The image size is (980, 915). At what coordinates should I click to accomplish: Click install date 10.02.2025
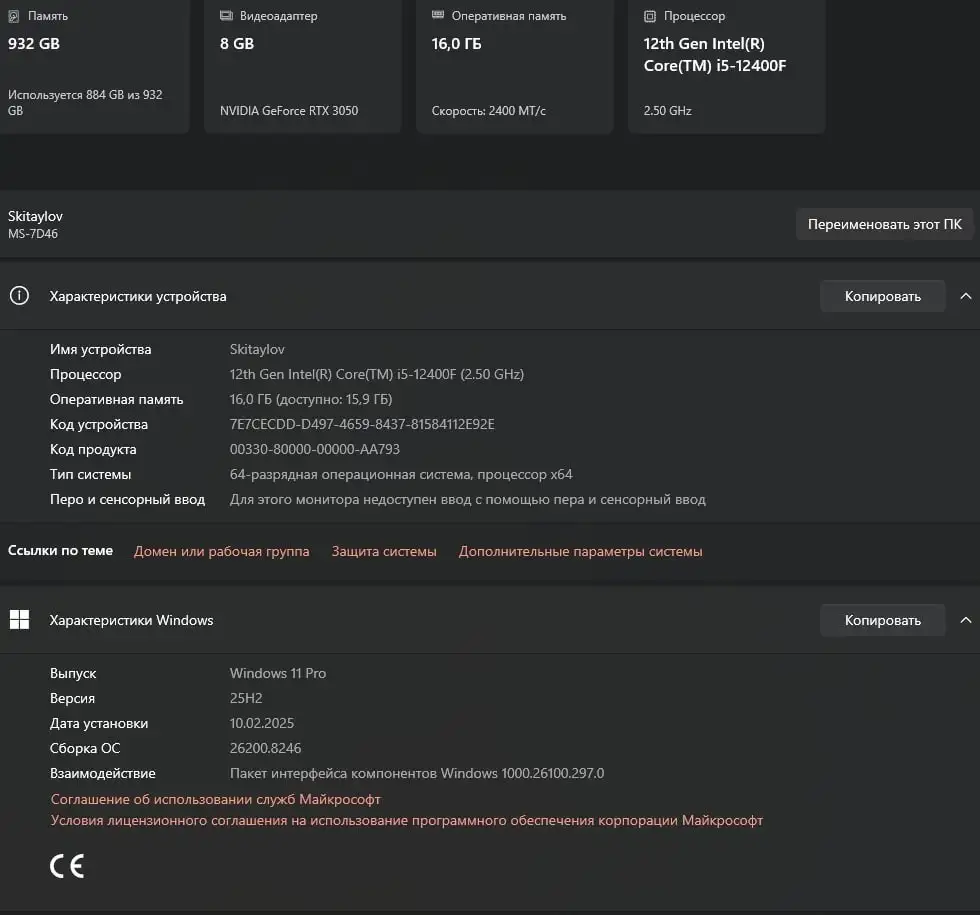coord(261,723)
